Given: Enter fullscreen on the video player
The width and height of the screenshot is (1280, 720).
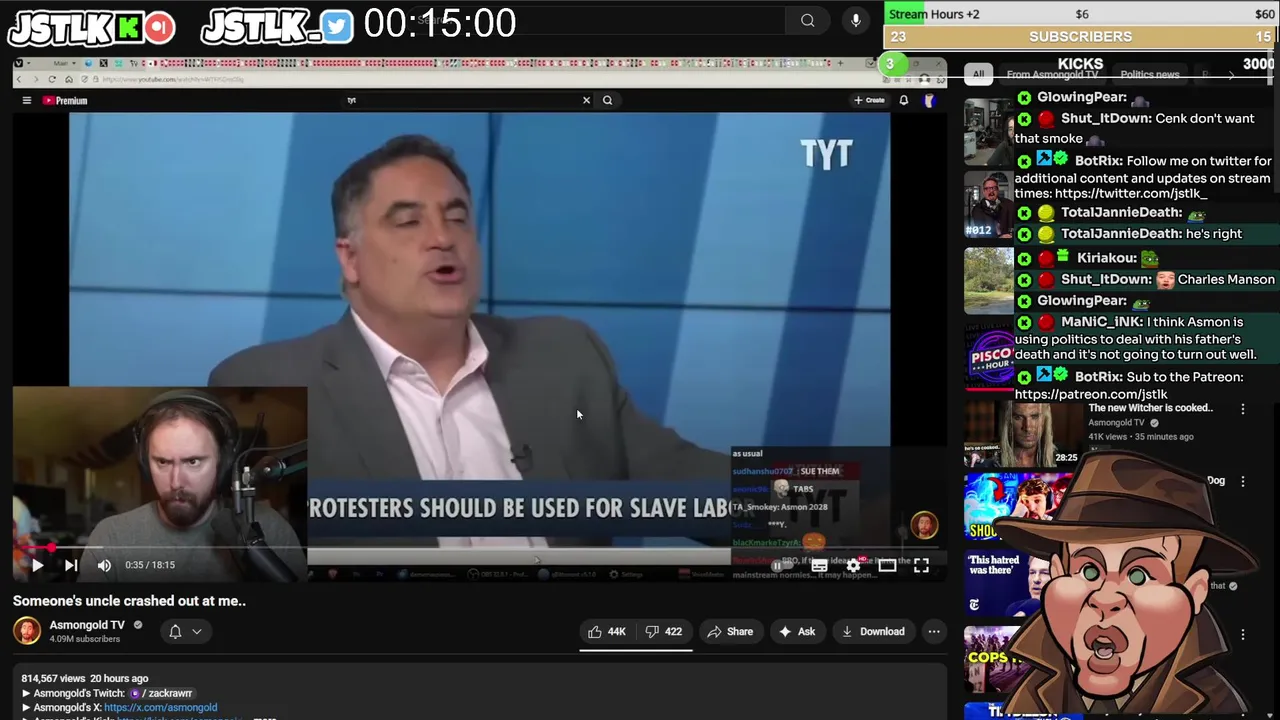Looking at the screenshot, I should [x=921, y=565].
